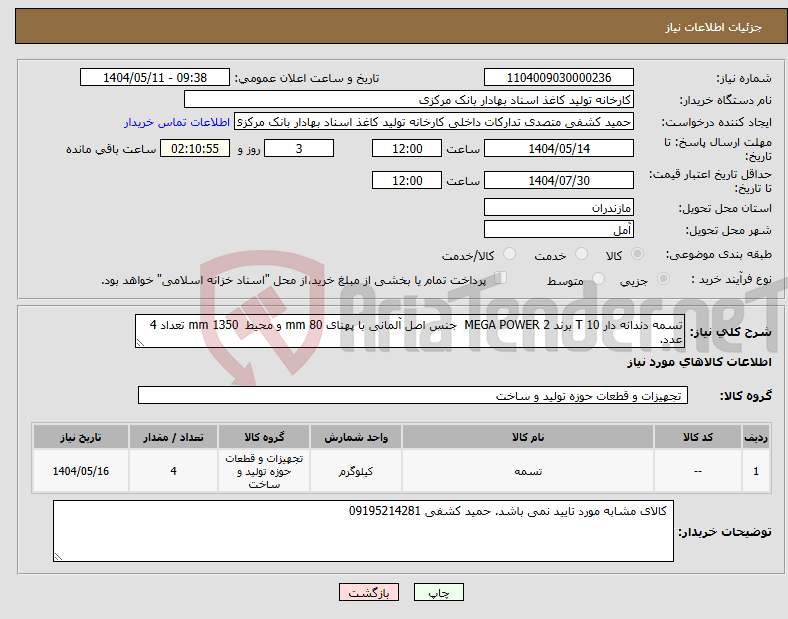Select the جزیی purchase type radio
Screen dimensions: 788x619
663,278
